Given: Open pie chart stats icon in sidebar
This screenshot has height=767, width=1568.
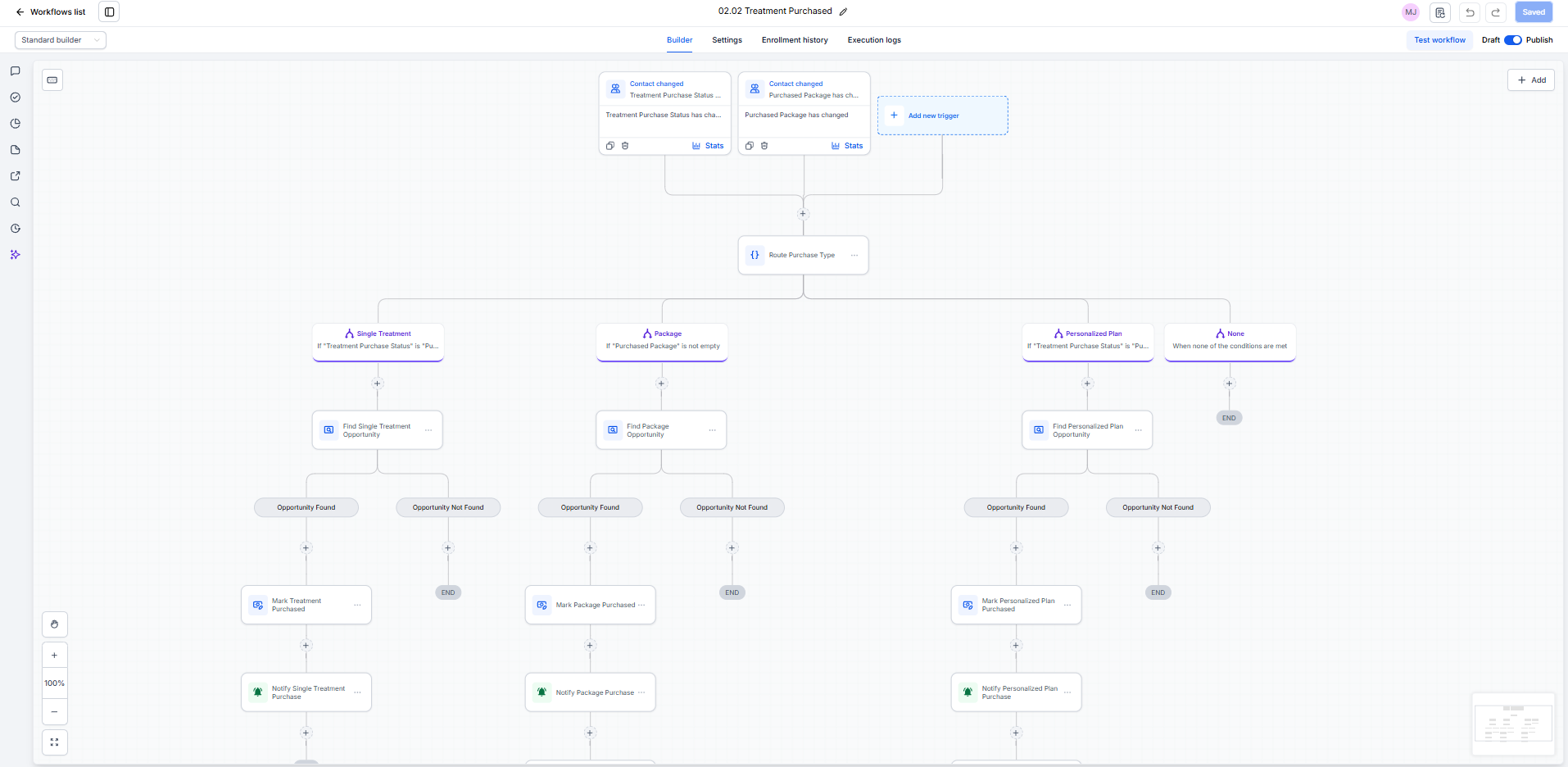Looking at the screenshot, I should (15, 124).
